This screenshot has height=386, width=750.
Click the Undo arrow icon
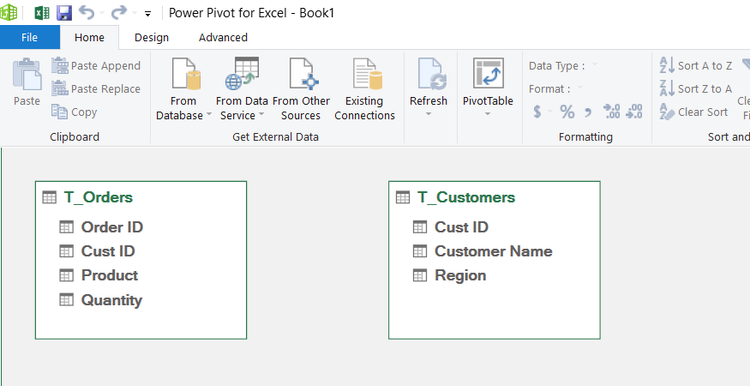tap(87, 12)
